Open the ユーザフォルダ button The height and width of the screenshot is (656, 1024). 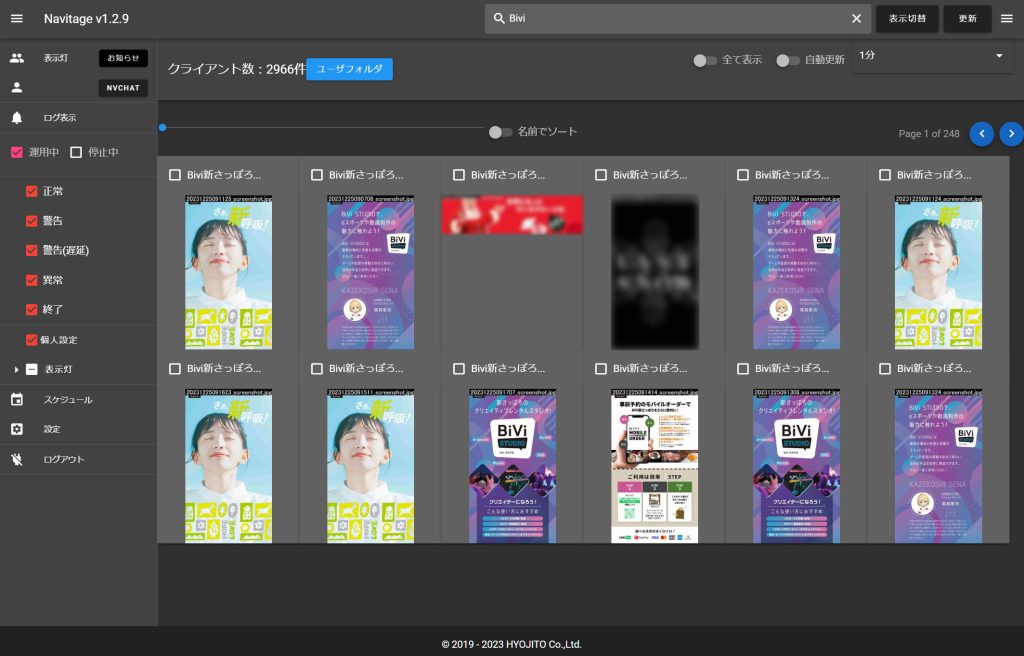pos(349,69)
